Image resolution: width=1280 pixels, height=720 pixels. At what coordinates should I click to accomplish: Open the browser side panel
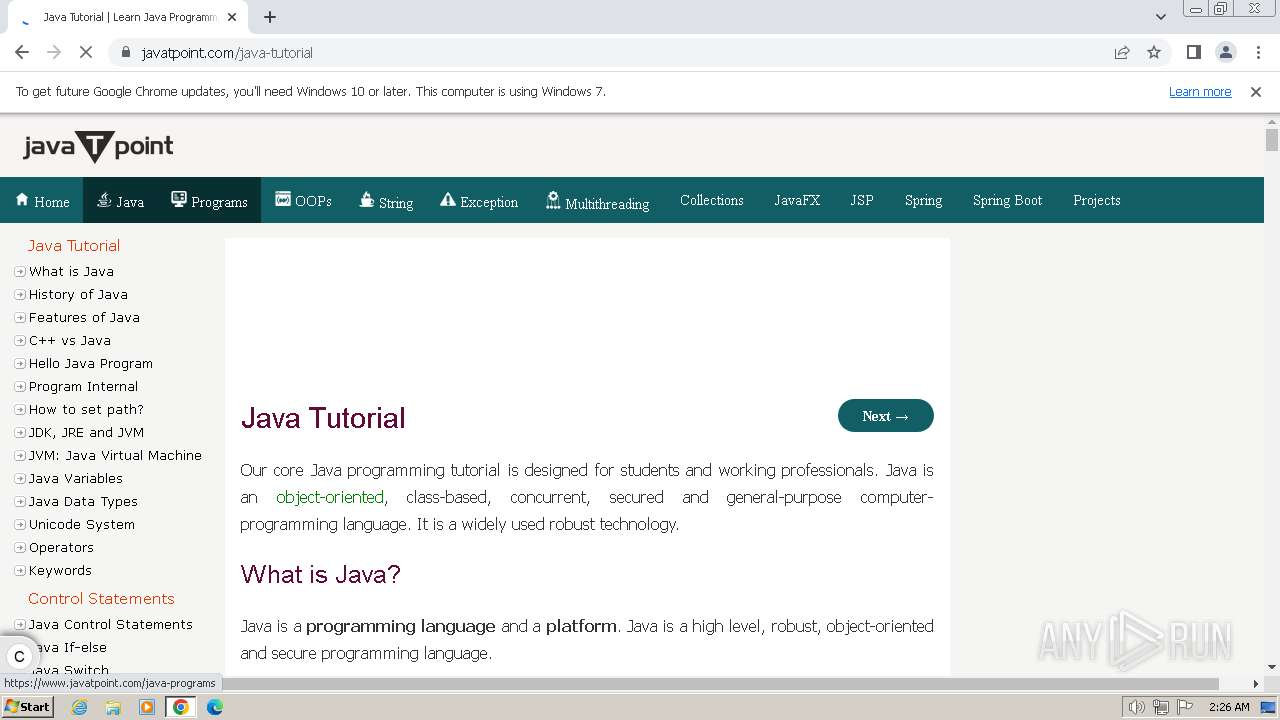(1193, 52)
